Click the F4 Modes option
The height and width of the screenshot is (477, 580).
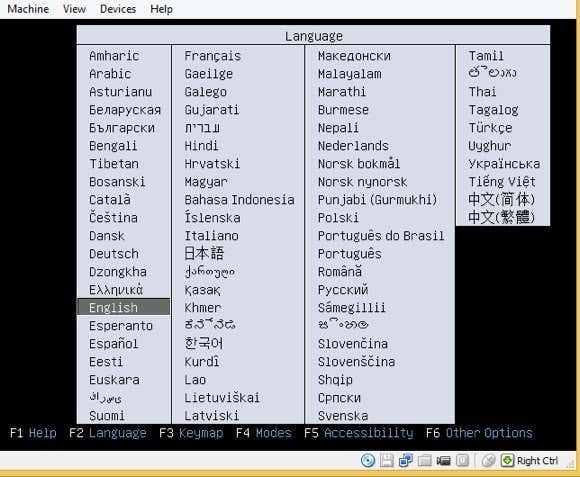click(263, 433)
